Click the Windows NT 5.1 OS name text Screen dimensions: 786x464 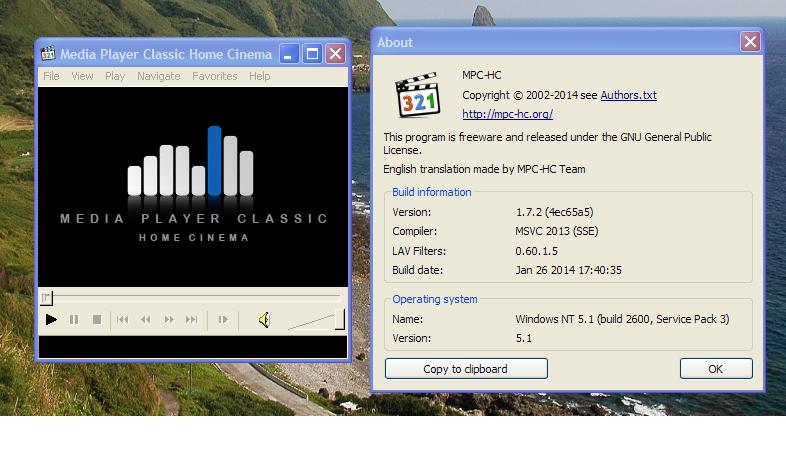[622, 319]
